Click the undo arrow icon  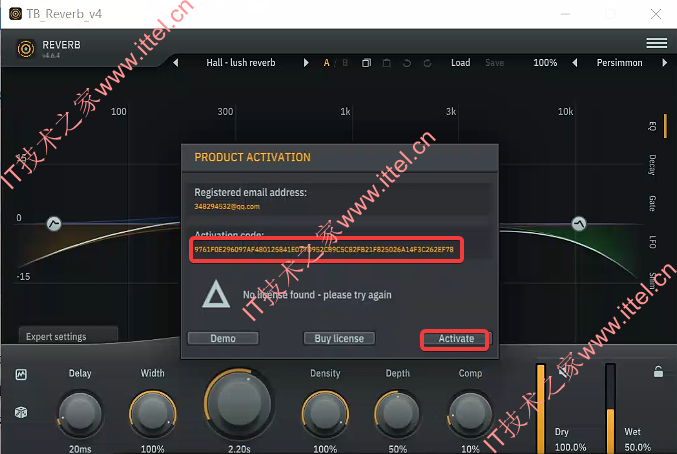pyautogui.click(x=407, y=63)
